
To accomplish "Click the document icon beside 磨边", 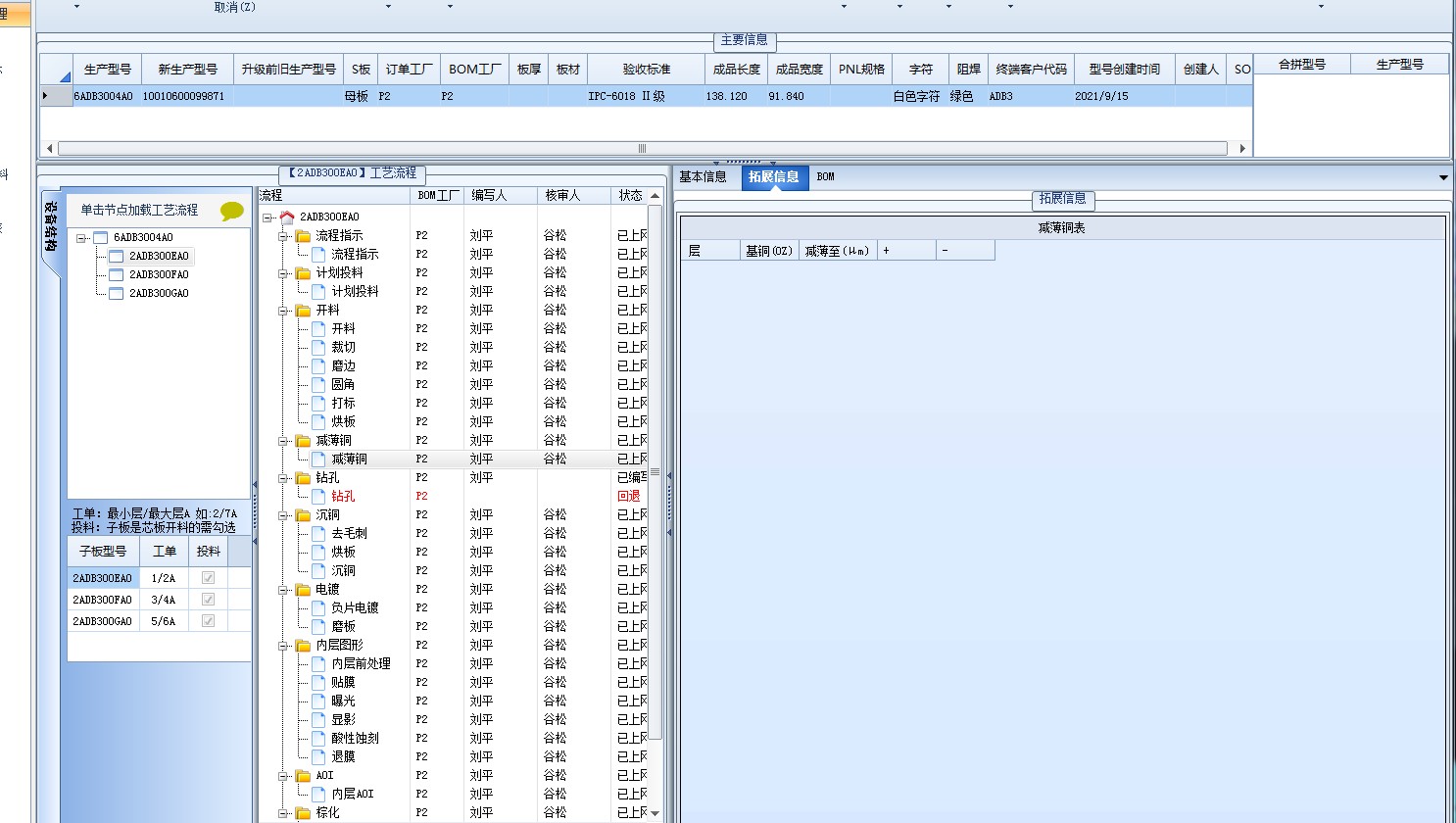I will (318, 365).
